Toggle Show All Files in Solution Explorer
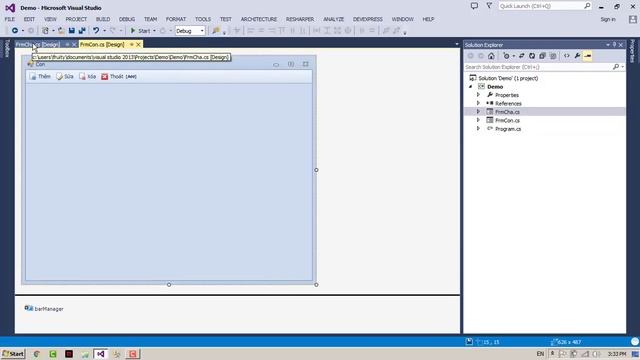Viewport: 640px width, 360px height. point(553,56)
